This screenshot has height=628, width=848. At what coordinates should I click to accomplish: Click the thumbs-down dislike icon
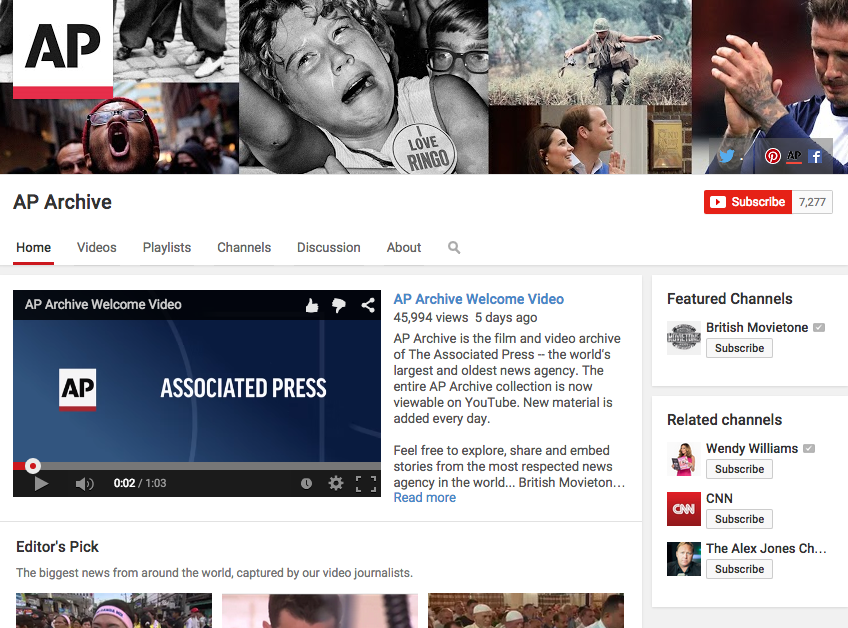click(x=339, y=305)
